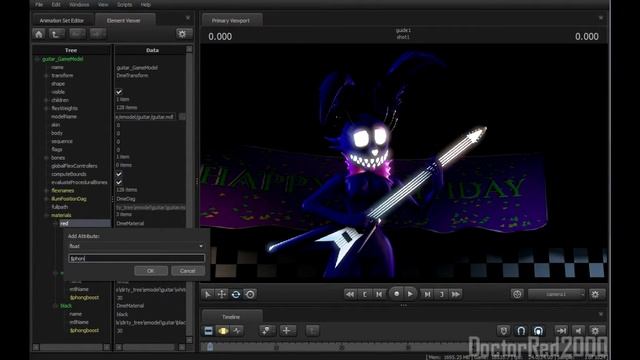Image resolution: width=640 pixels, height=360 pixels.
Task: Select the Timeline tab
Action: 231,317
